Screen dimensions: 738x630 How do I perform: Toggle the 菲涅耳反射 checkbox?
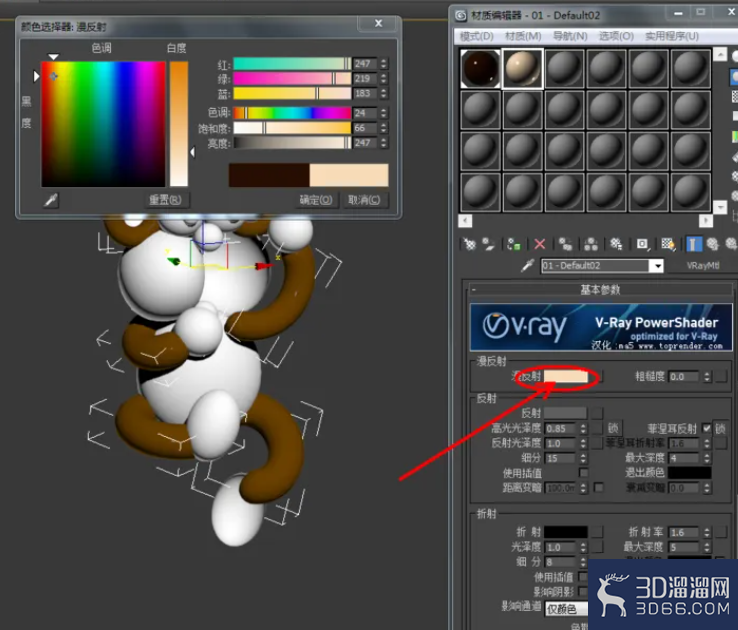706,428
